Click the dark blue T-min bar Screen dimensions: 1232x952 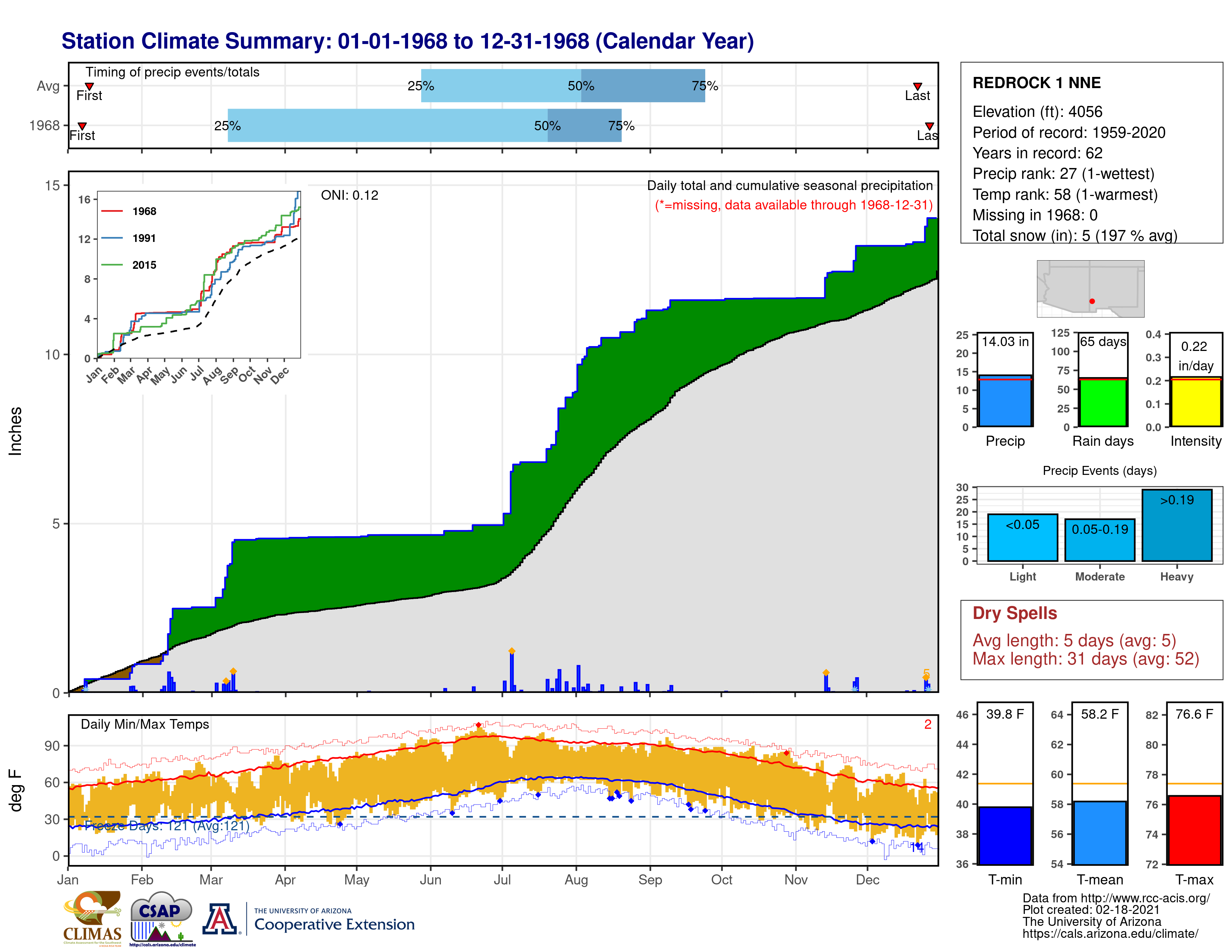pyautogui.click(x=1005, y=835)
